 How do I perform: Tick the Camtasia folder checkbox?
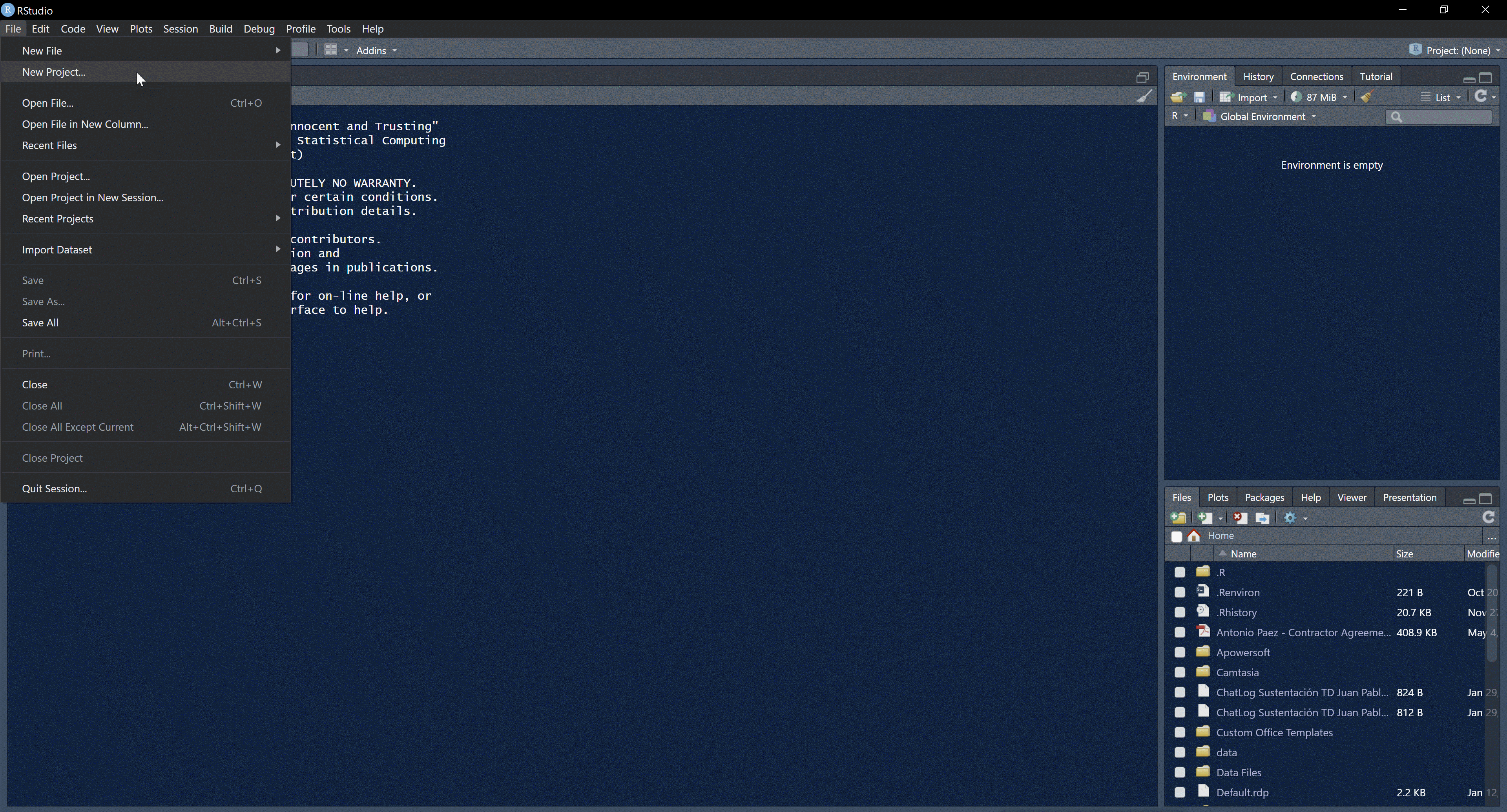point(1179,673)
